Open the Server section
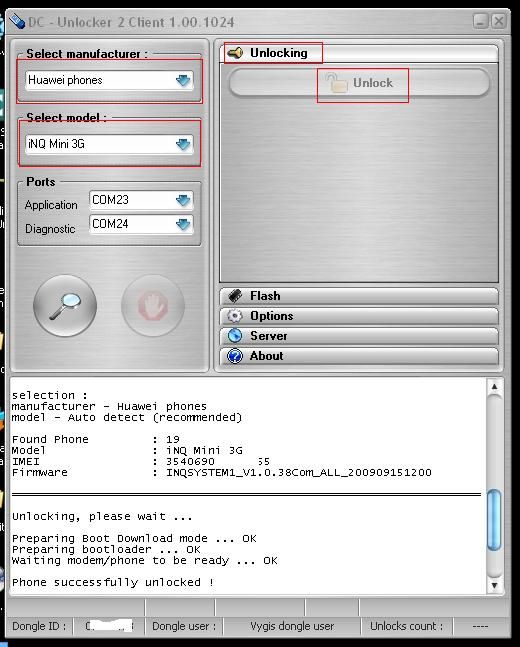Screen dimensions: 520x647 359,336
